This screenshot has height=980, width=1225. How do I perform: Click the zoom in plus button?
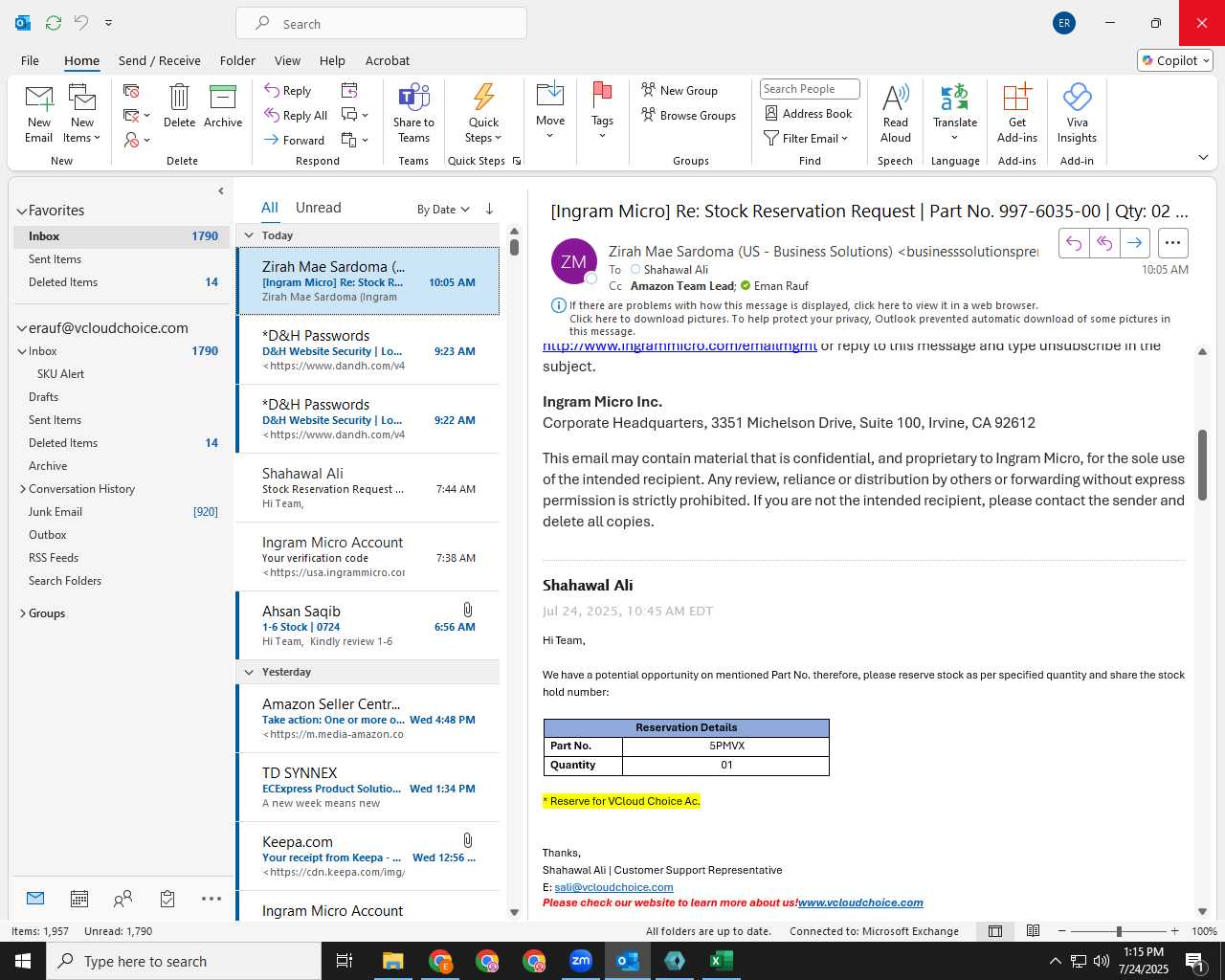tap(1174, 931)
